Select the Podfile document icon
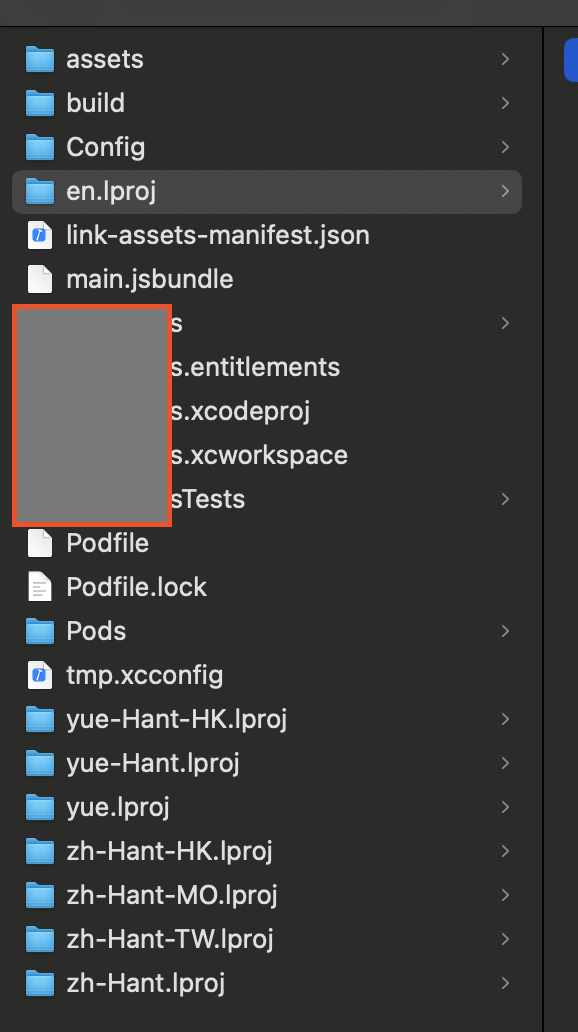Image resolution: width=578 pixels, height=1032 pixels. [x=39, y=543]
